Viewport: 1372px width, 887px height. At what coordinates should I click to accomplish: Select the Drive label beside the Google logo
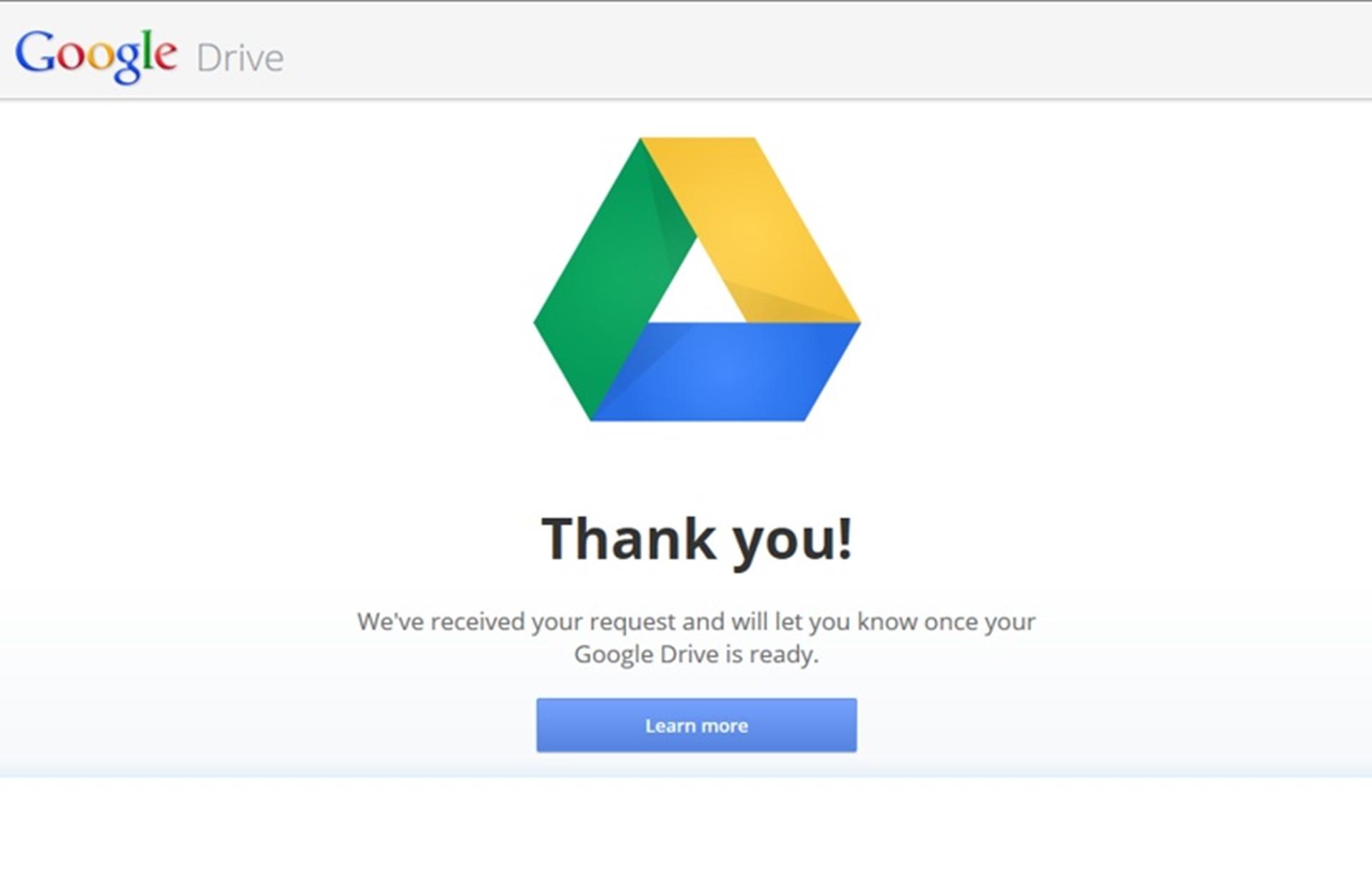coord(240,59)
